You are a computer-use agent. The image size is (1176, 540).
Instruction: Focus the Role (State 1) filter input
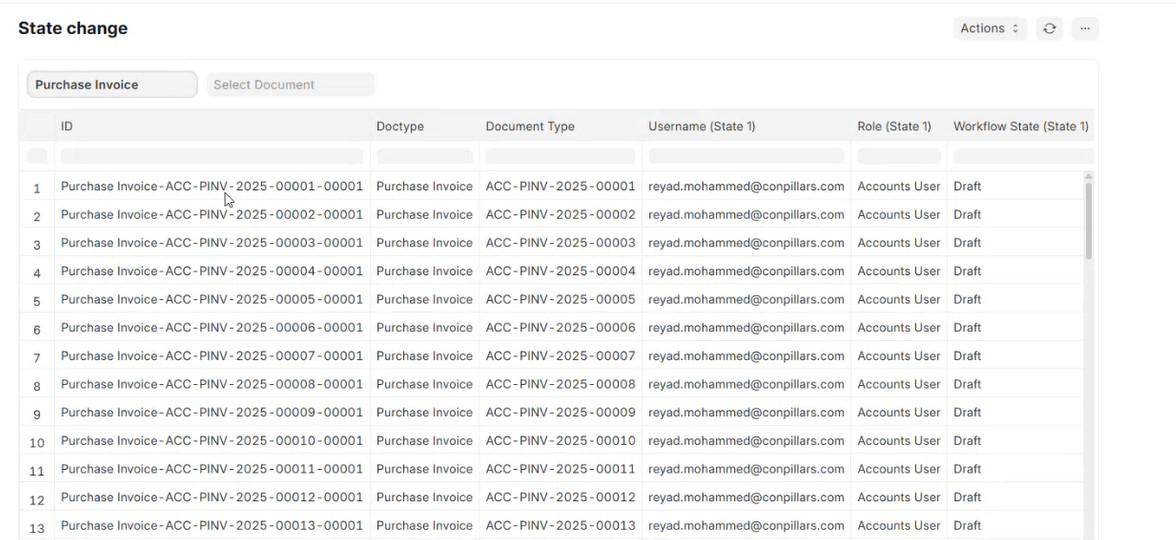pyautogui.click(x=898, y=156)
